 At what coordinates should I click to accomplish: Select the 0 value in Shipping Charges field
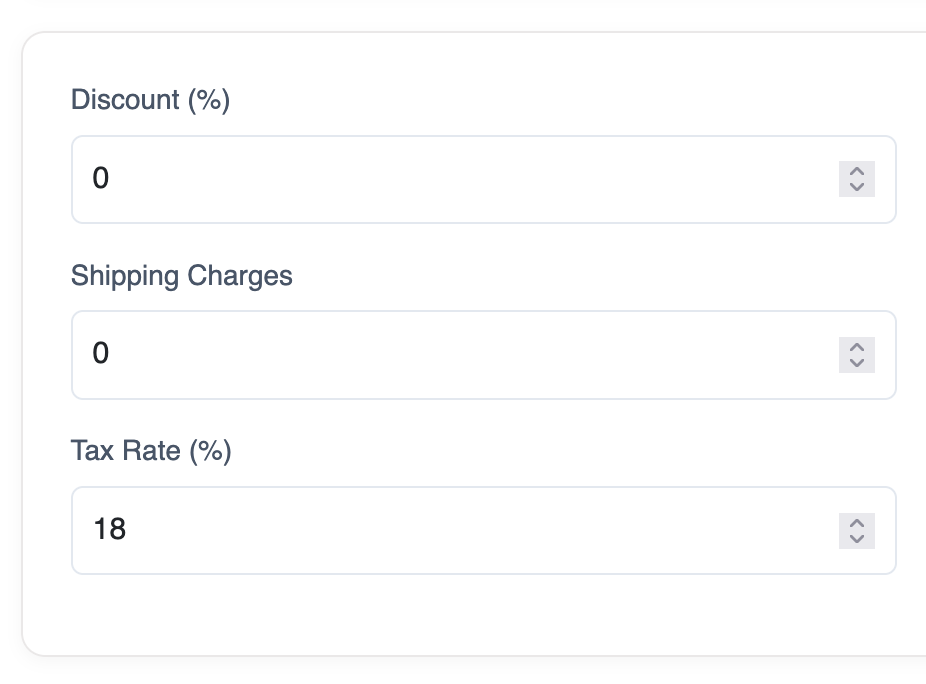[x=101, y=355]
